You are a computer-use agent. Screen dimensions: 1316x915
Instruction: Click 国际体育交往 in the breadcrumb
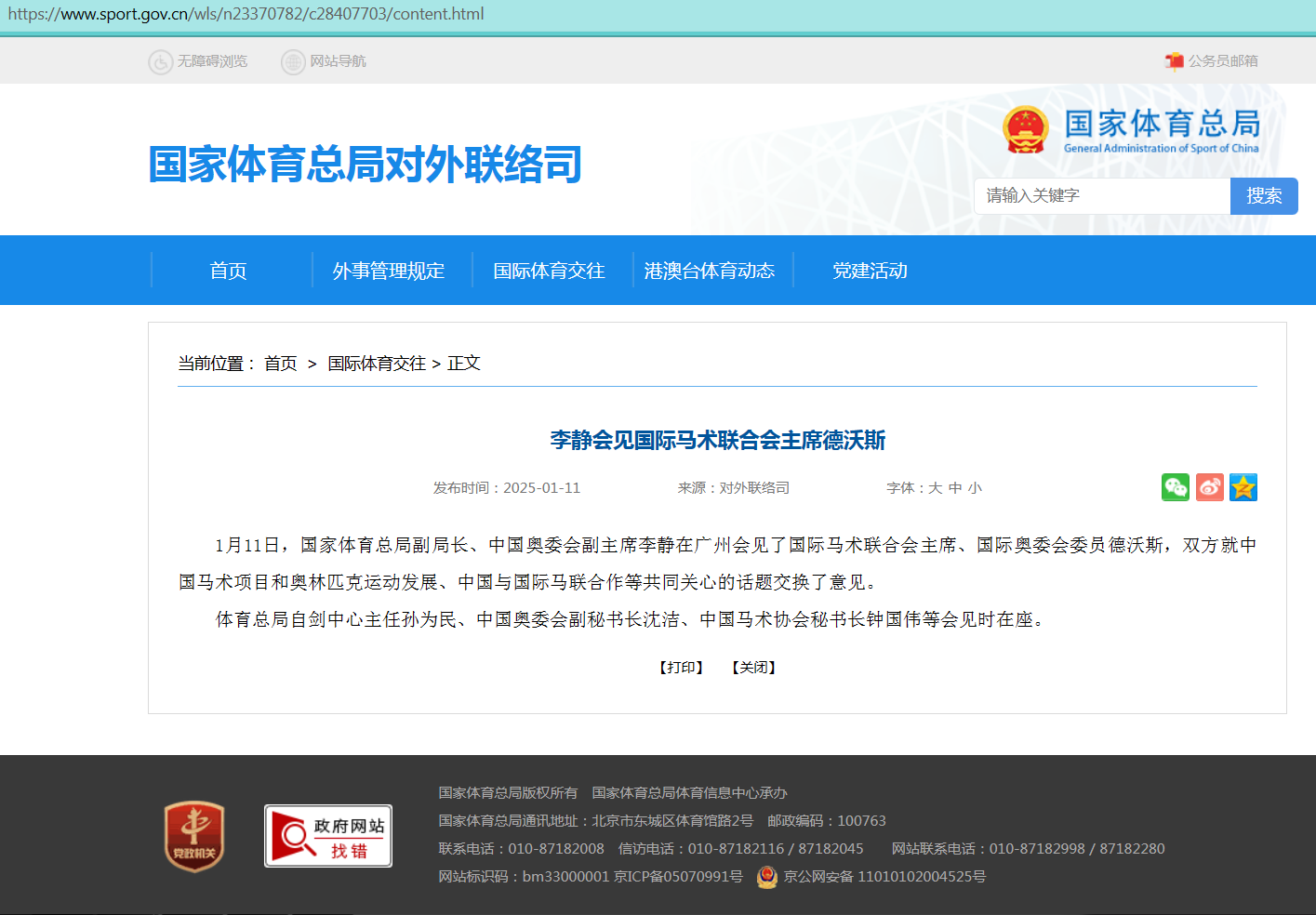coord(377,364)
